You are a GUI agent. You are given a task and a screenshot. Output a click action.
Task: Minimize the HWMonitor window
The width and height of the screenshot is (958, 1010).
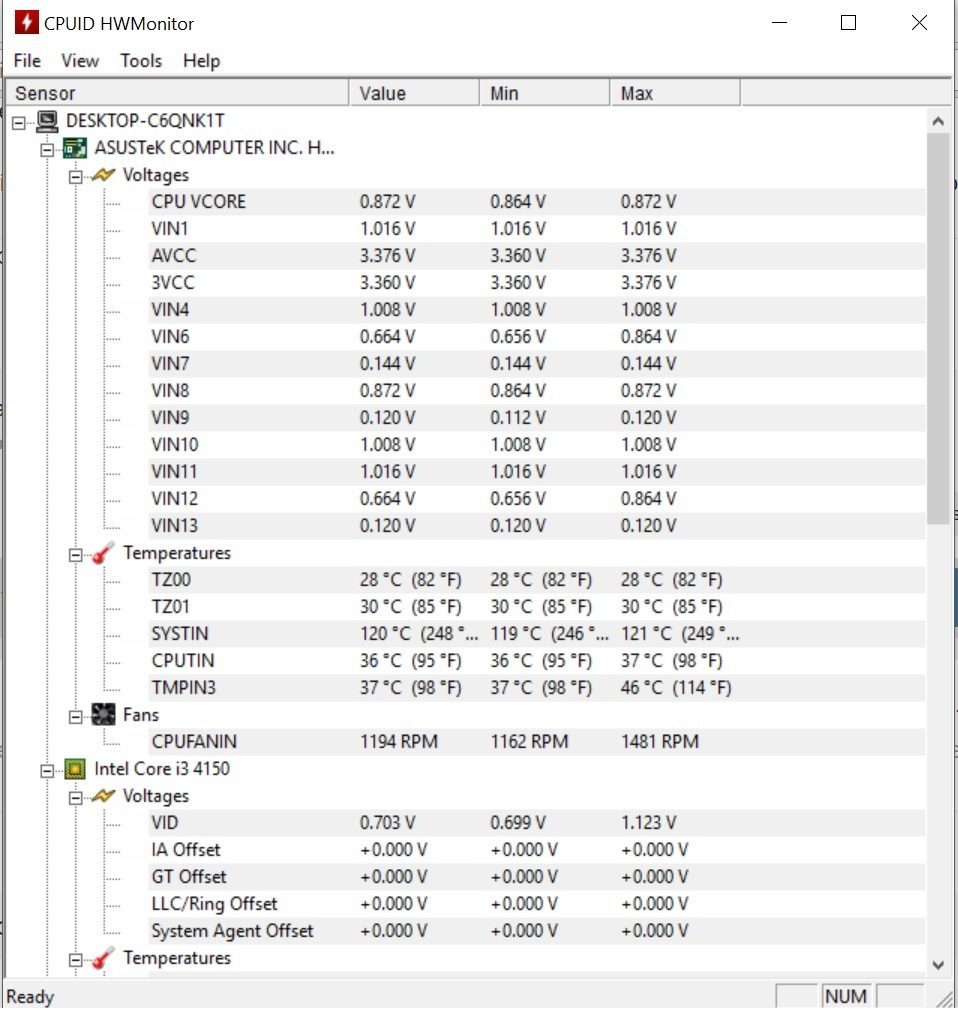[x=780, y=23]
